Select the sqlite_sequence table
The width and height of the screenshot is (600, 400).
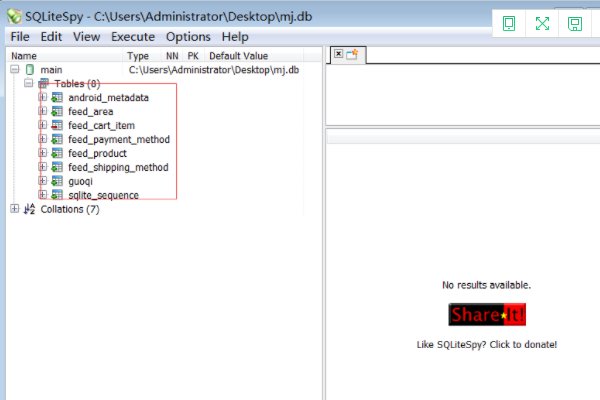(103, 196)
